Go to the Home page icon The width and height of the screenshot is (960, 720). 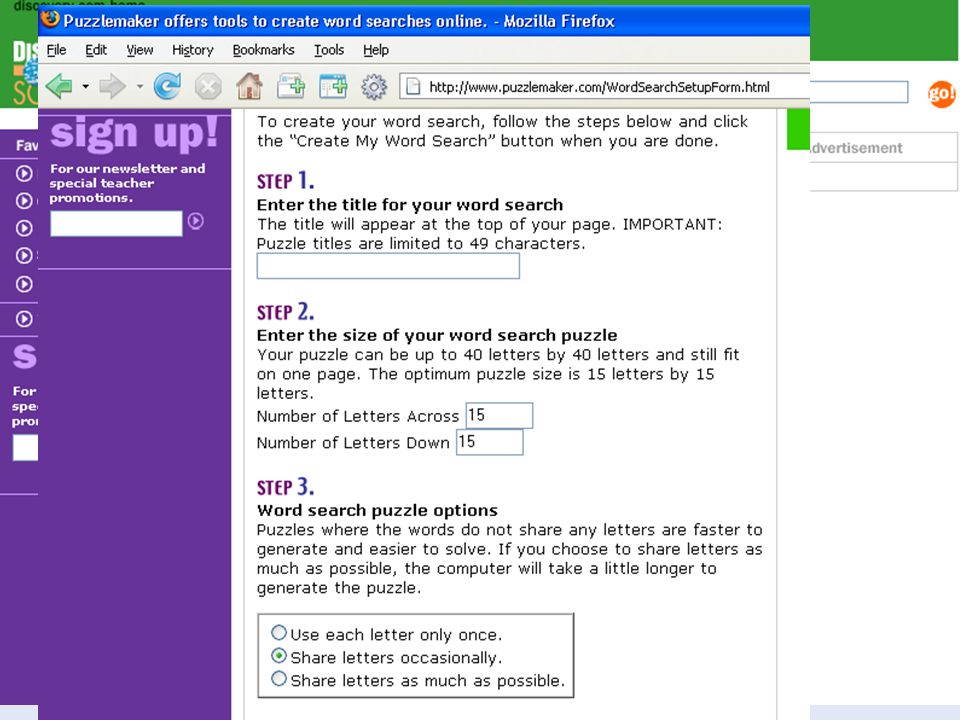tap(249, 86)
